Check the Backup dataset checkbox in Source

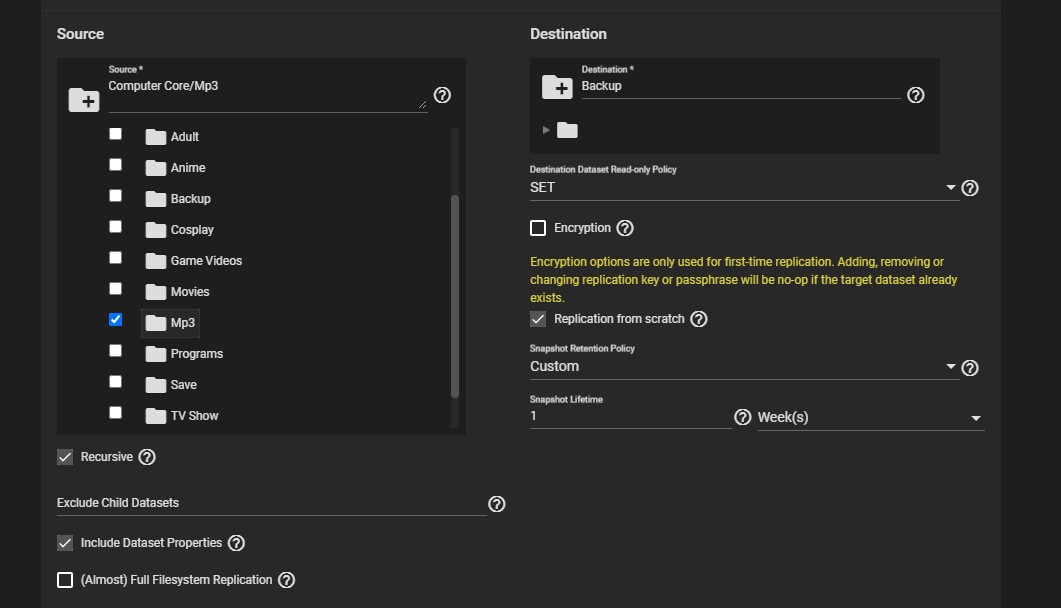click(116, 196)
